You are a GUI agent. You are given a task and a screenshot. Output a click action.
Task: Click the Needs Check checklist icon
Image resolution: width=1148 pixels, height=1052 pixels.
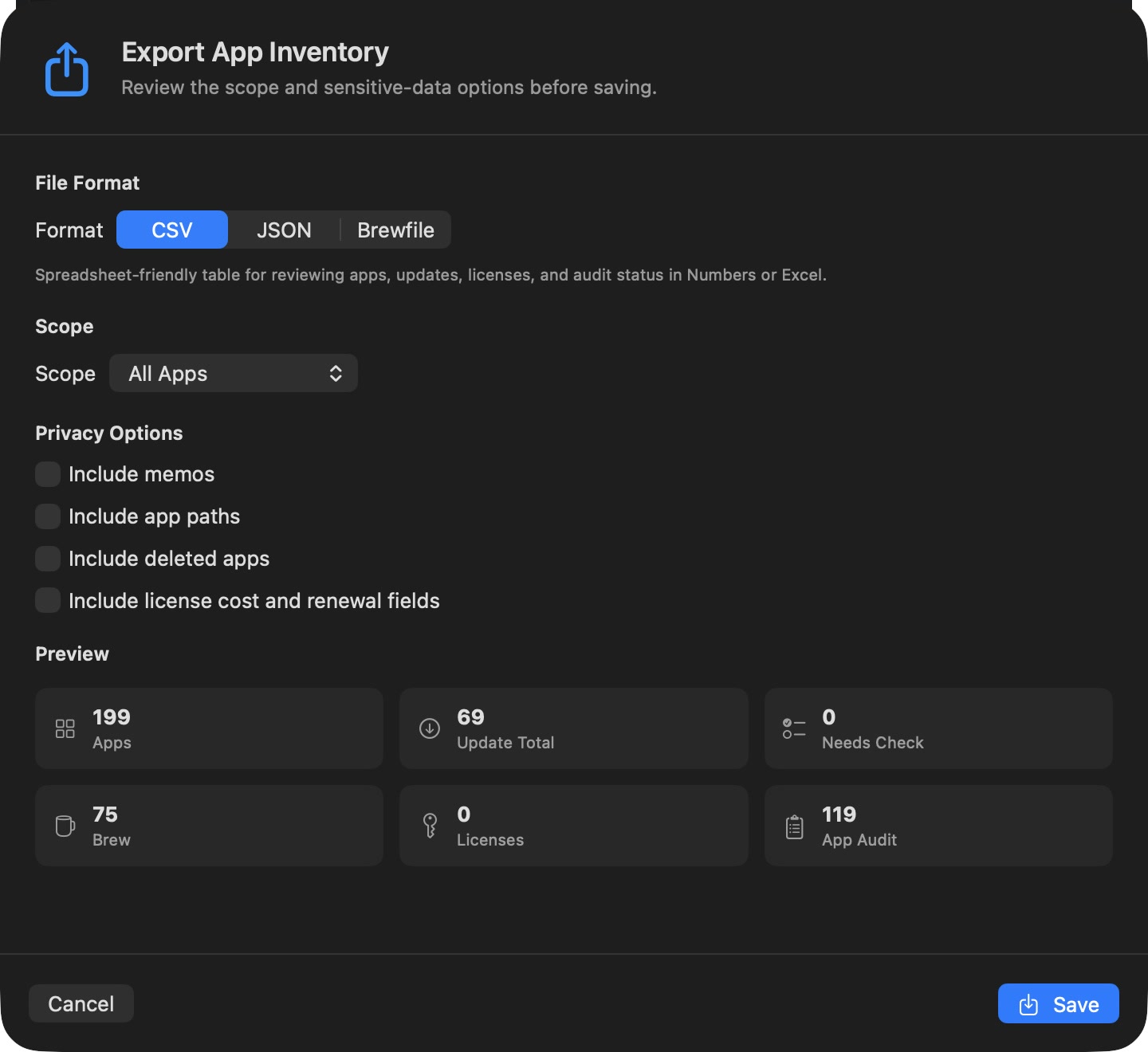[794, 728]
